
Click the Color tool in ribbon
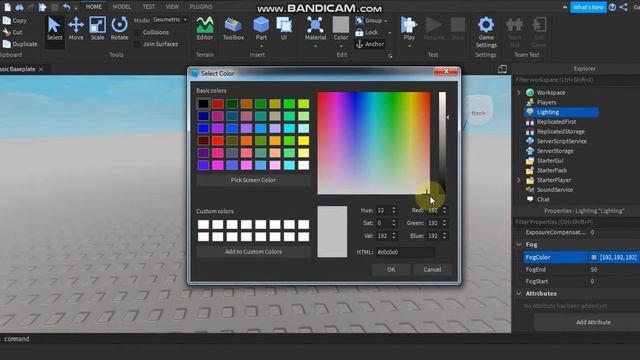point(340,29)
